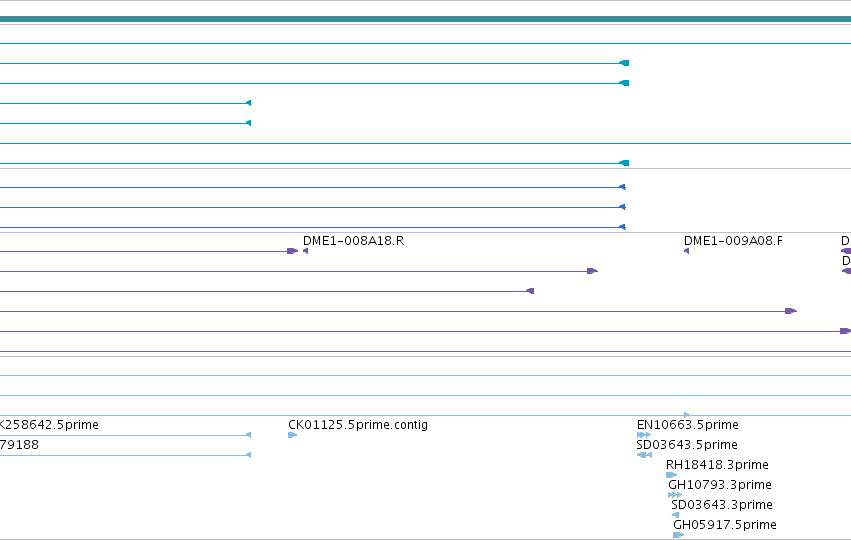The height and width of the screenshot is (540, 851).
Task: Click the marker under SD03643.3prime
Action: (676, 515)
